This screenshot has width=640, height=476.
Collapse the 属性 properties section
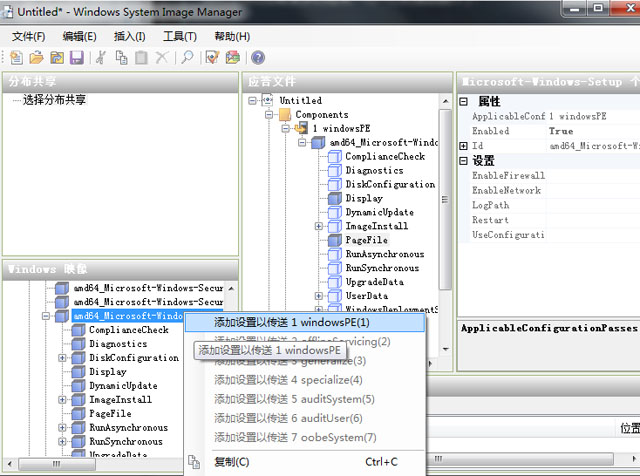coord(464,101)
